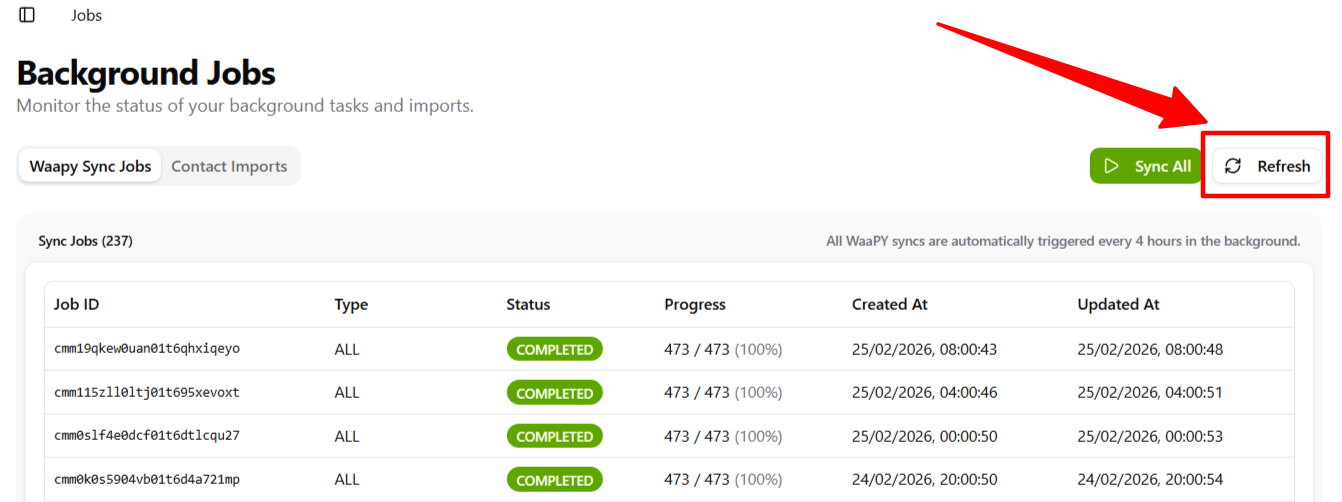Select job ID cmm115zll0ltj01t695xevoxt

point(147,392)
